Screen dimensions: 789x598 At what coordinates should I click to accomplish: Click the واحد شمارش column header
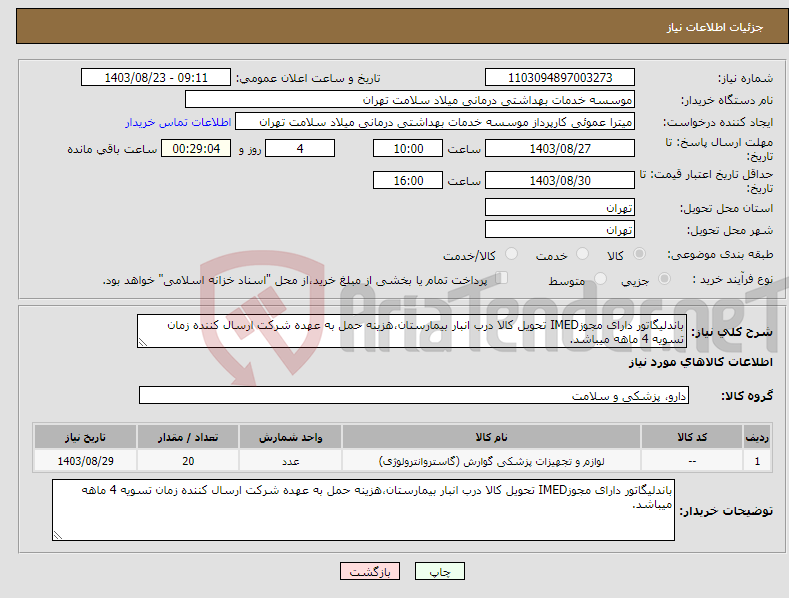coord(290,437)
